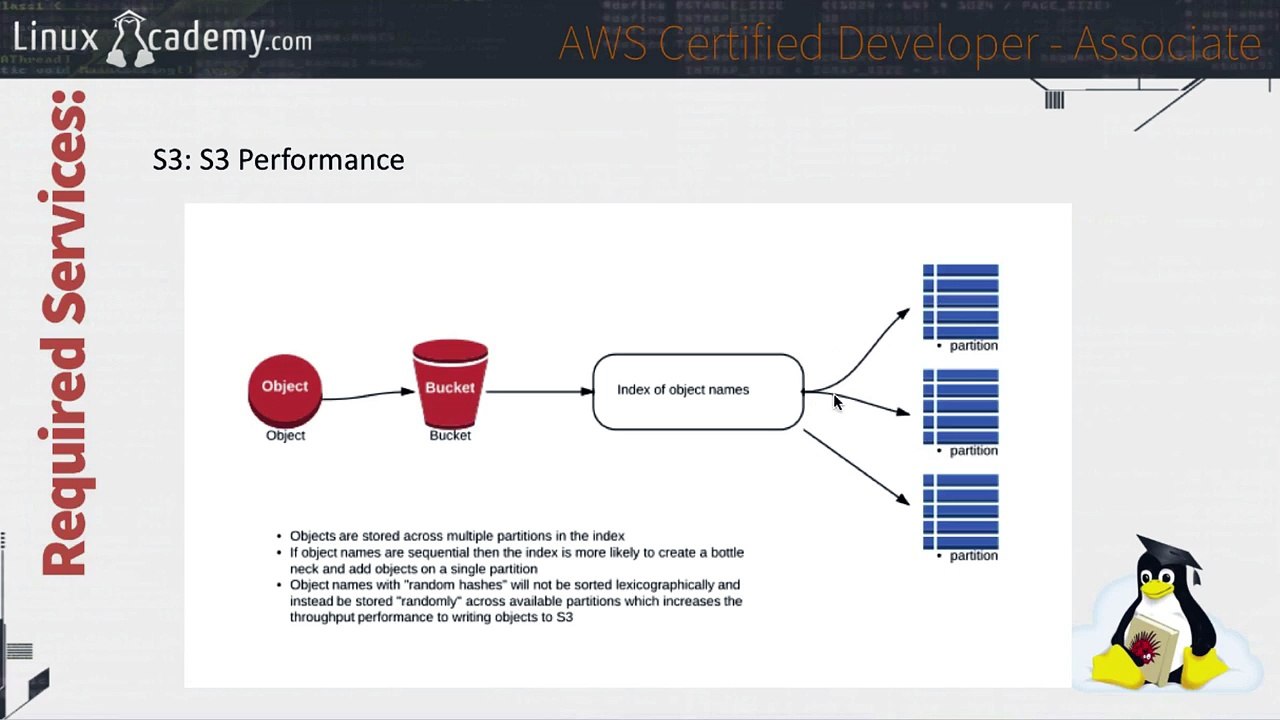The height and width of the screenshot is (720, 1280).
Task: Click the middle blue partition stack
Action: 960,407
